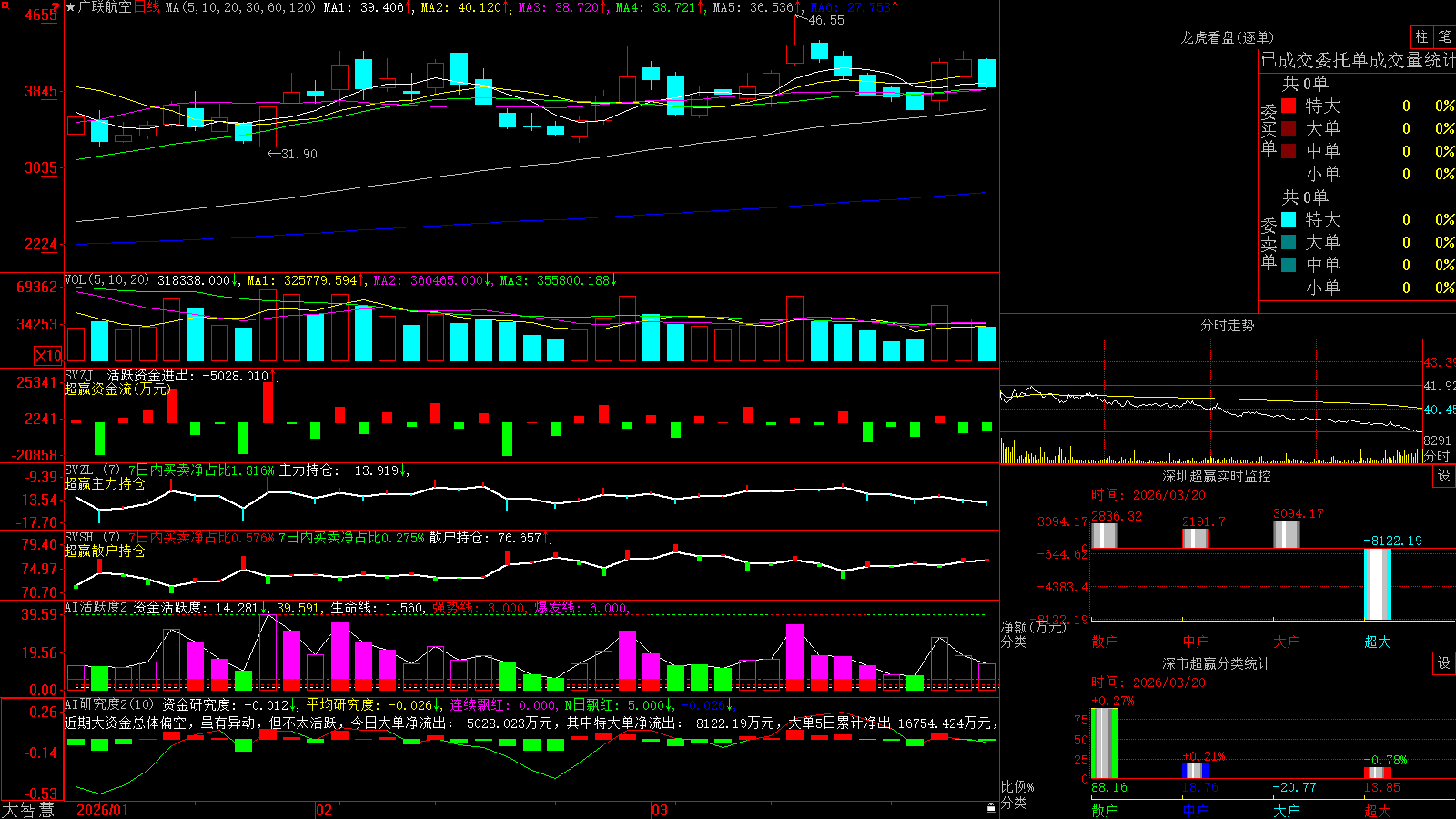Screen dimensions: 1456x819
Task: Click the 中户 bar in 实时监控 chart
Action: [1196, 538]
